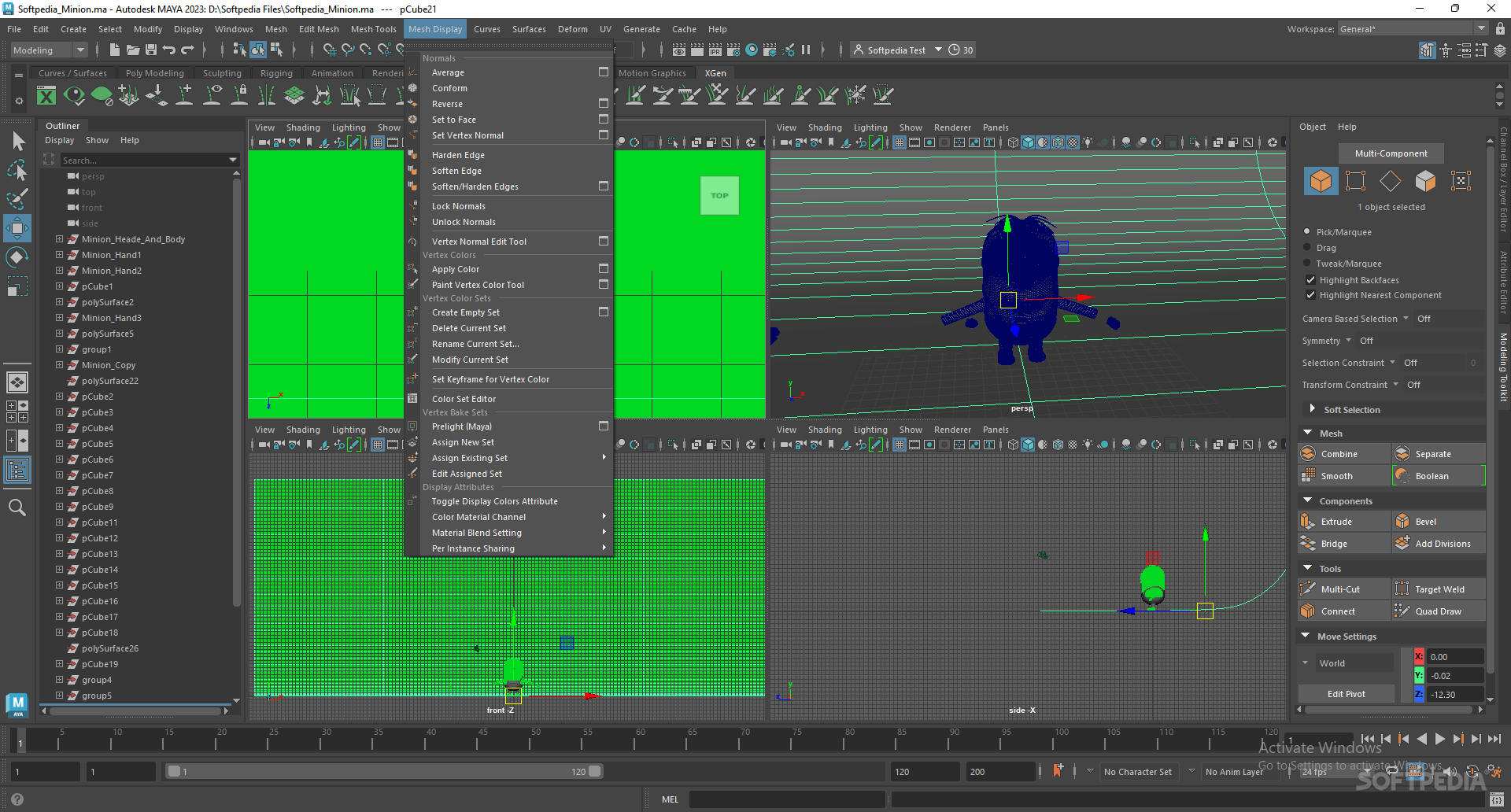This screenshot has width=1511, height=812.
Task: Click the Open Scene folder icon
Action: 133,50
